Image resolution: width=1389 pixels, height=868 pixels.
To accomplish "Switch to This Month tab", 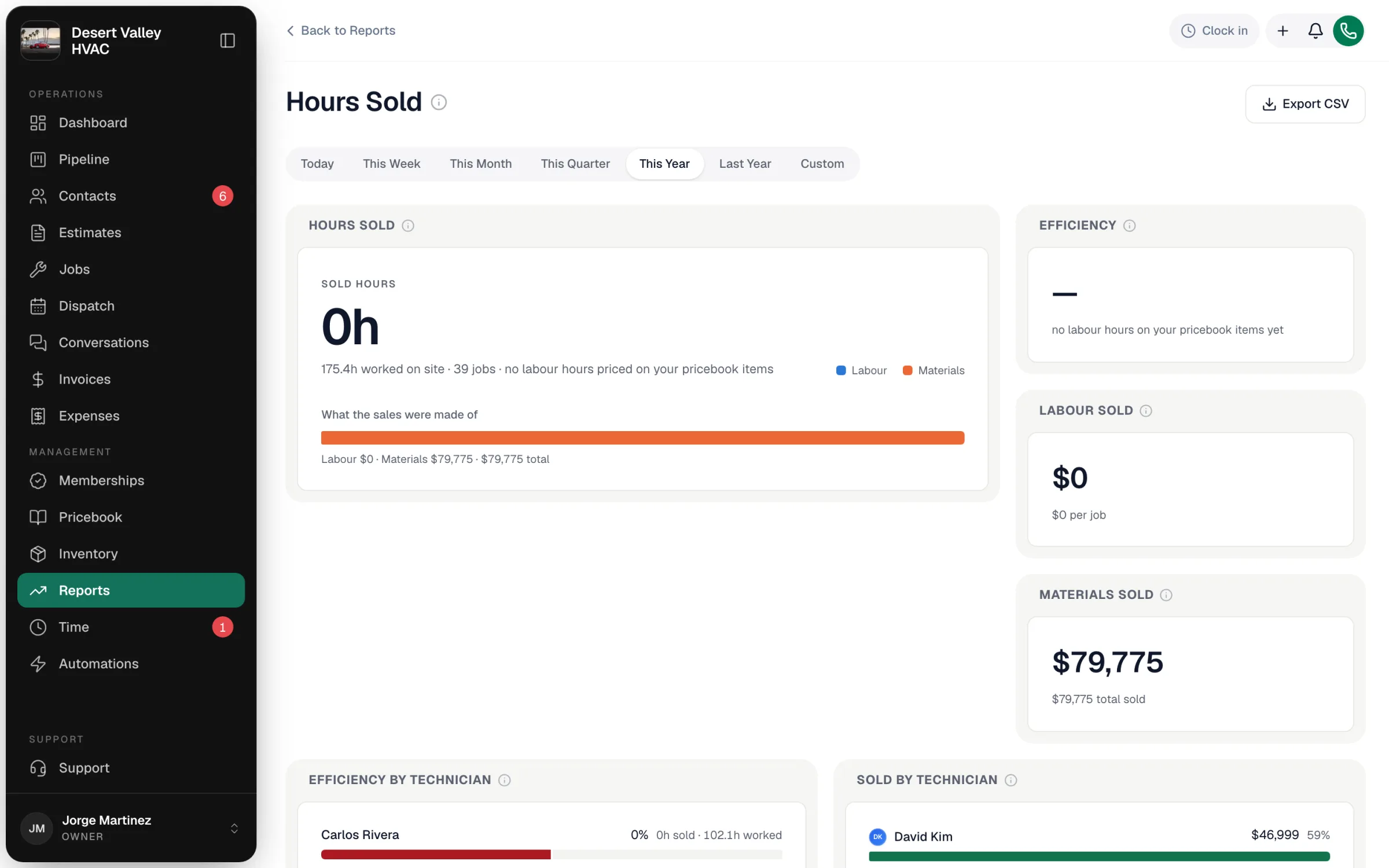I will pyautogui.click(x=480, y=164).
